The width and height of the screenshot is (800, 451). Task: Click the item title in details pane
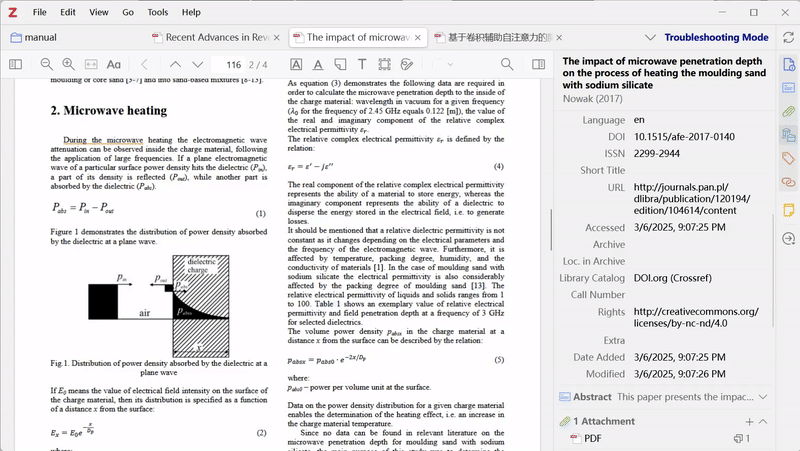[664, 73]
